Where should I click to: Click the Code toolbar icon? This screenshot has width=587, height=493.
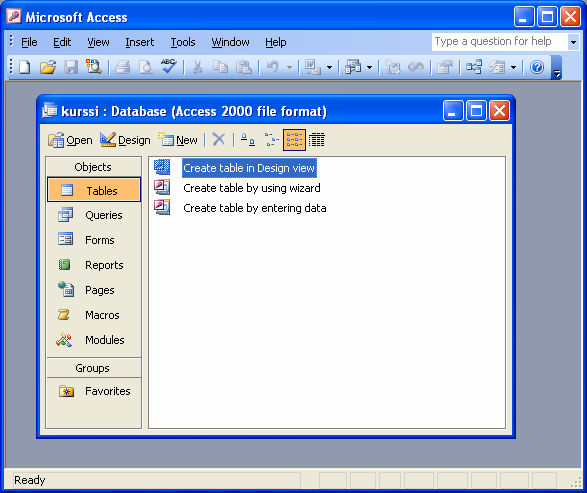(393, 67)
